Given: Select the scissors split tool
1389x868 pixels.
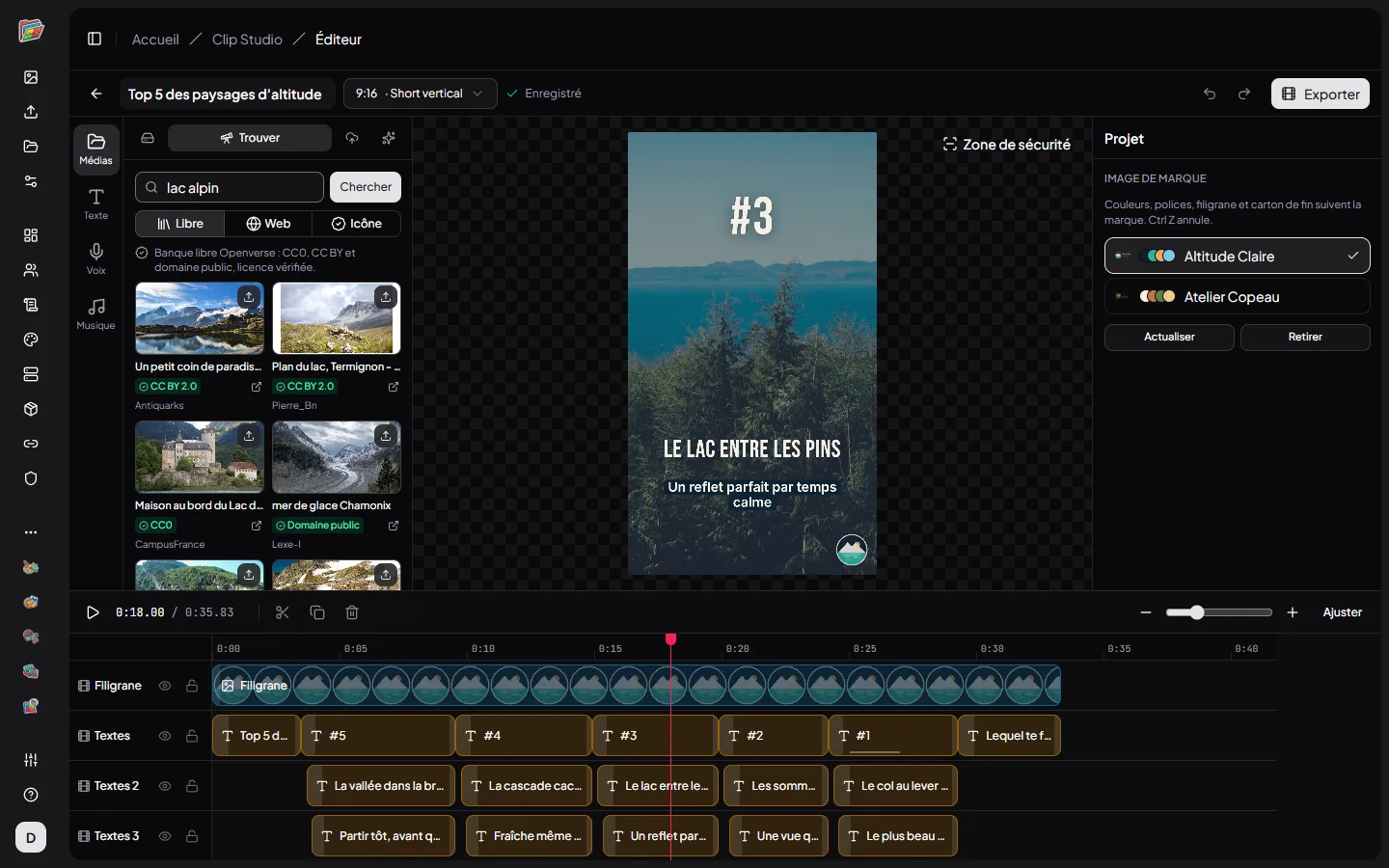Looking at the screenshot, I should 283,612.
